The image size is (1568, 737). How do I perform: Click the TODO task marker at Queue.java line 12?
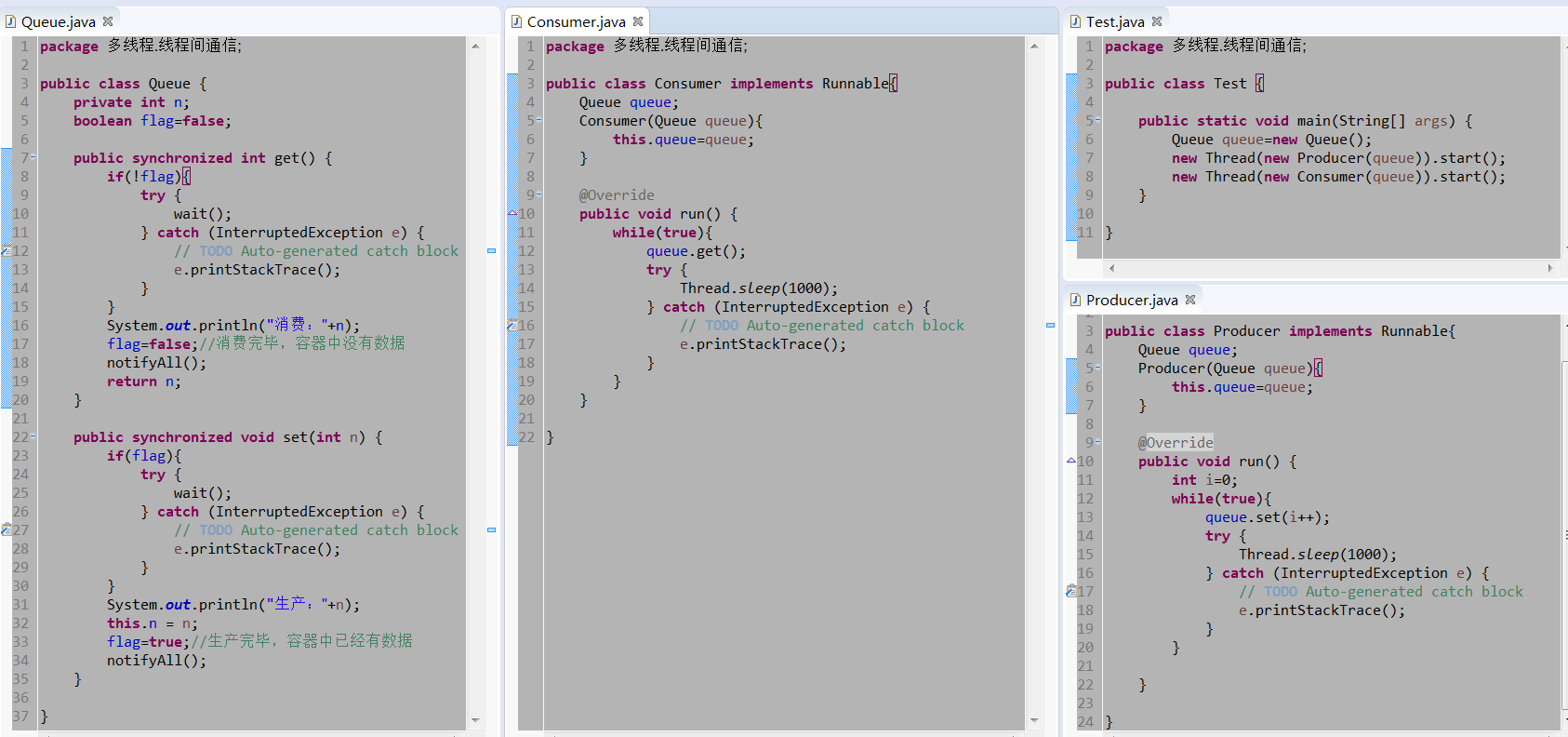[x=7, y=250]
